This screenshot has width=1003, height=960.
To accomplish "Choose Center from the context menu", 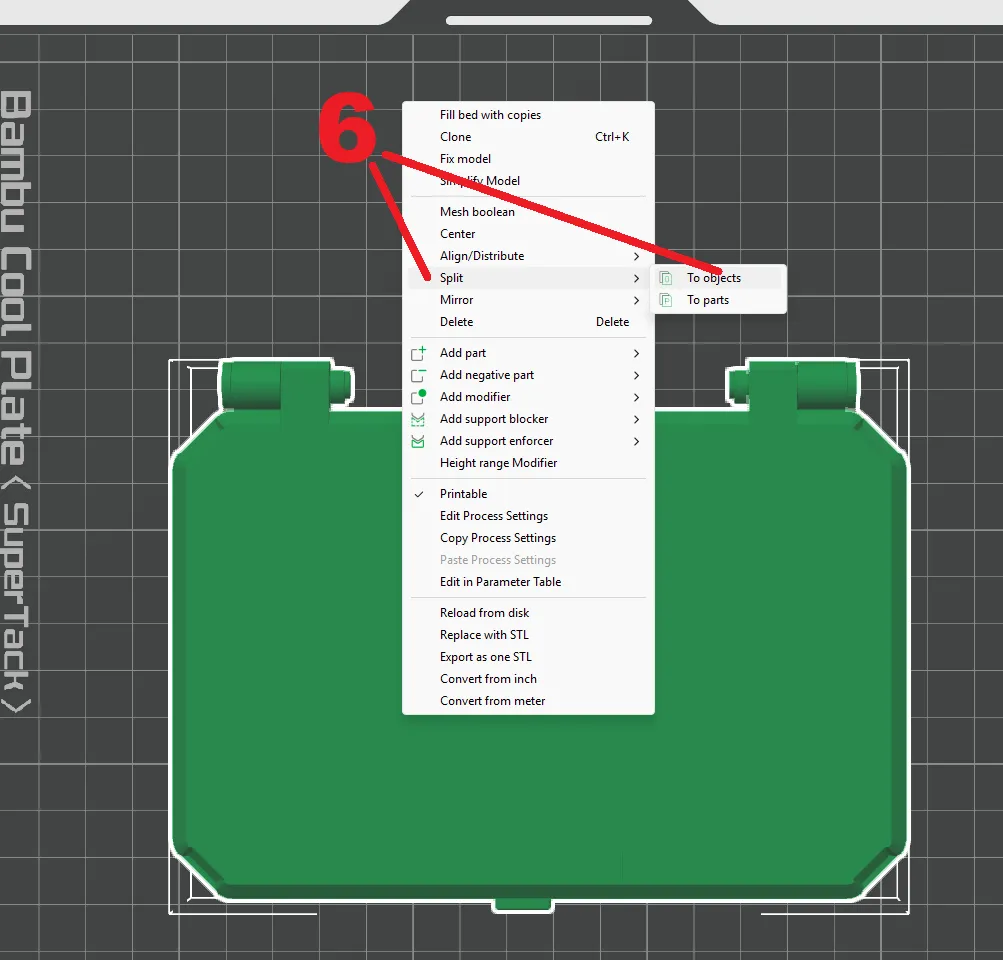I will (528, 234).
